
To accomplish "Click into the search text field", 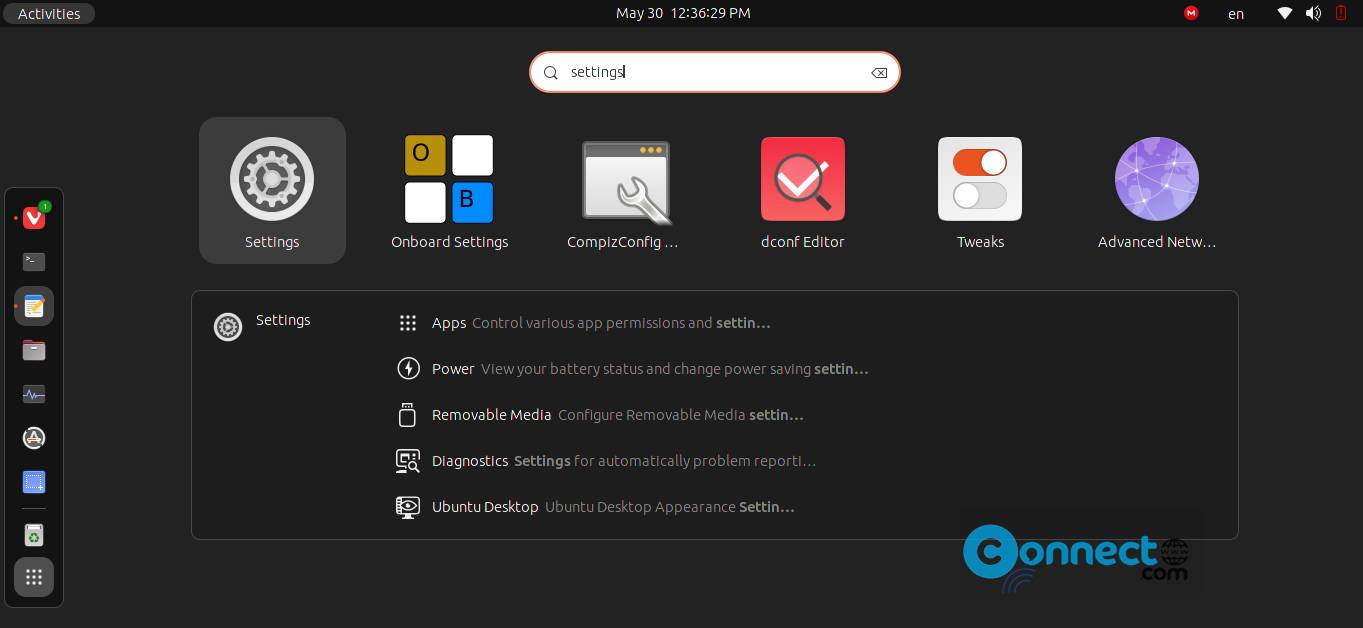I will [714, 72].
